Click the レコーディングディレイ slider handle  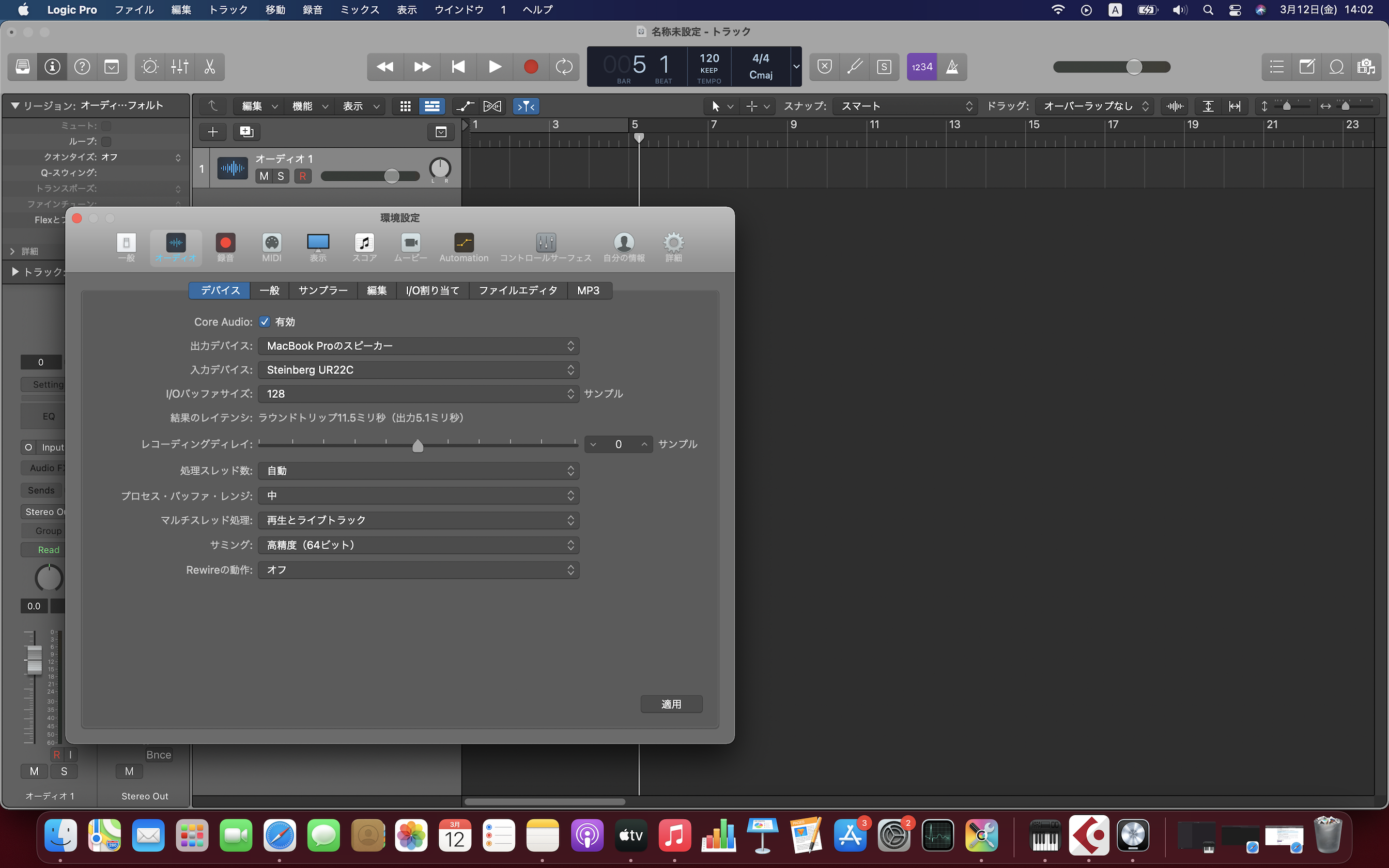(x=418, y=445)
